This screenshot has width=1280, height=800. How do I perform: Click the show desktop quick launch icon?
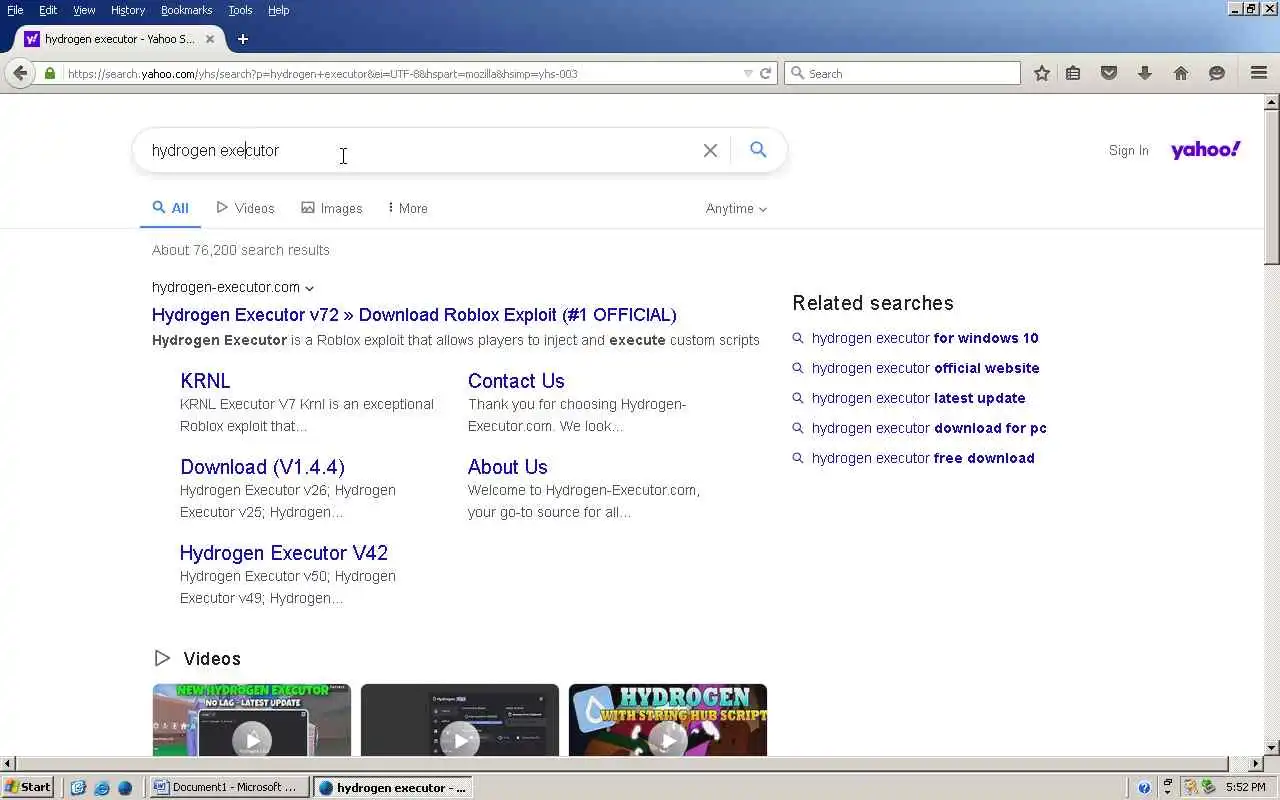pos(78,787)
